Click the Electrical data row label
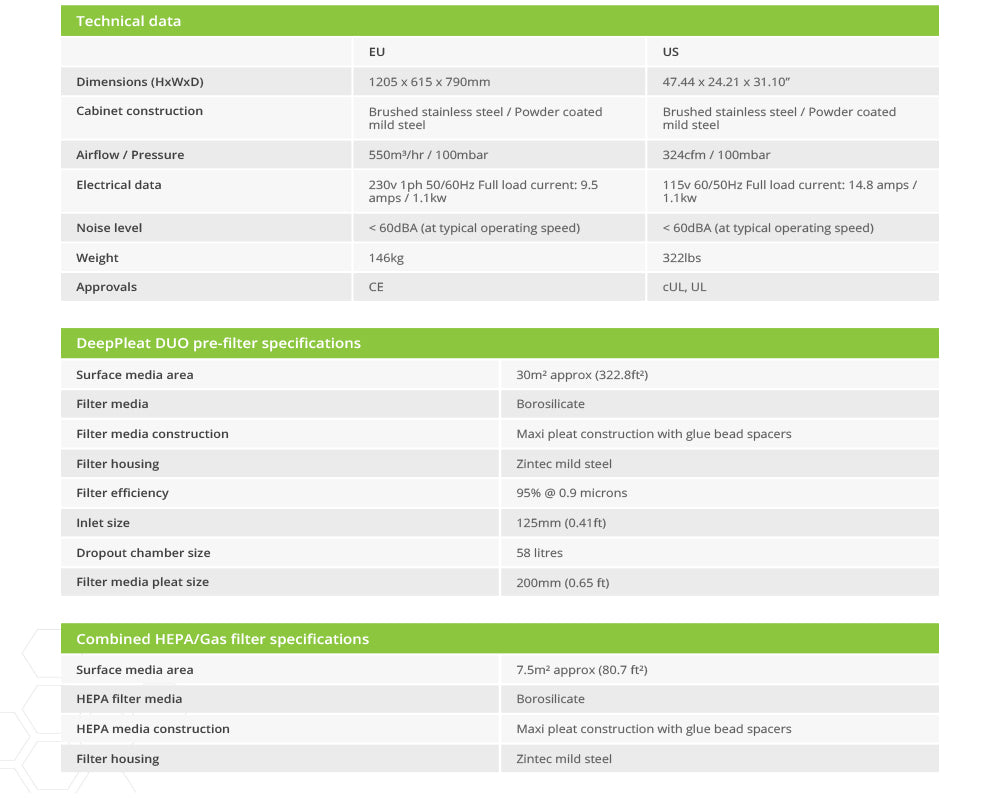This screenshot has height=798, width=1000. [119, 185]
